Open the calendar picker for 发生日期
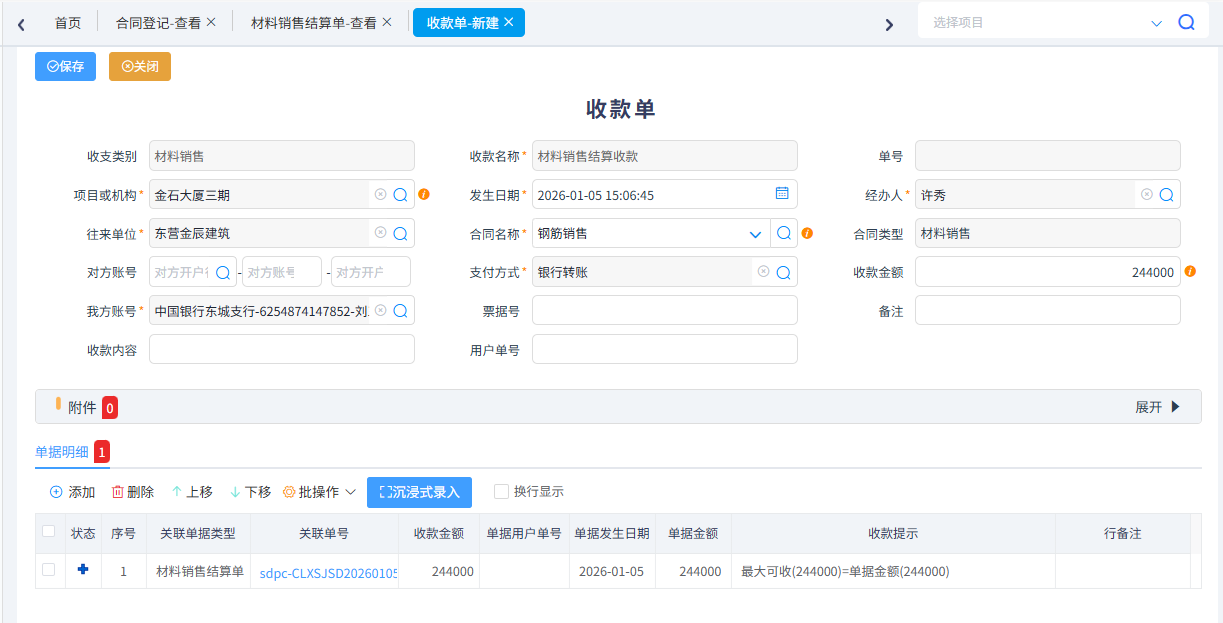The height and width of the screenshot is (623, 1223). pos(783,194)
